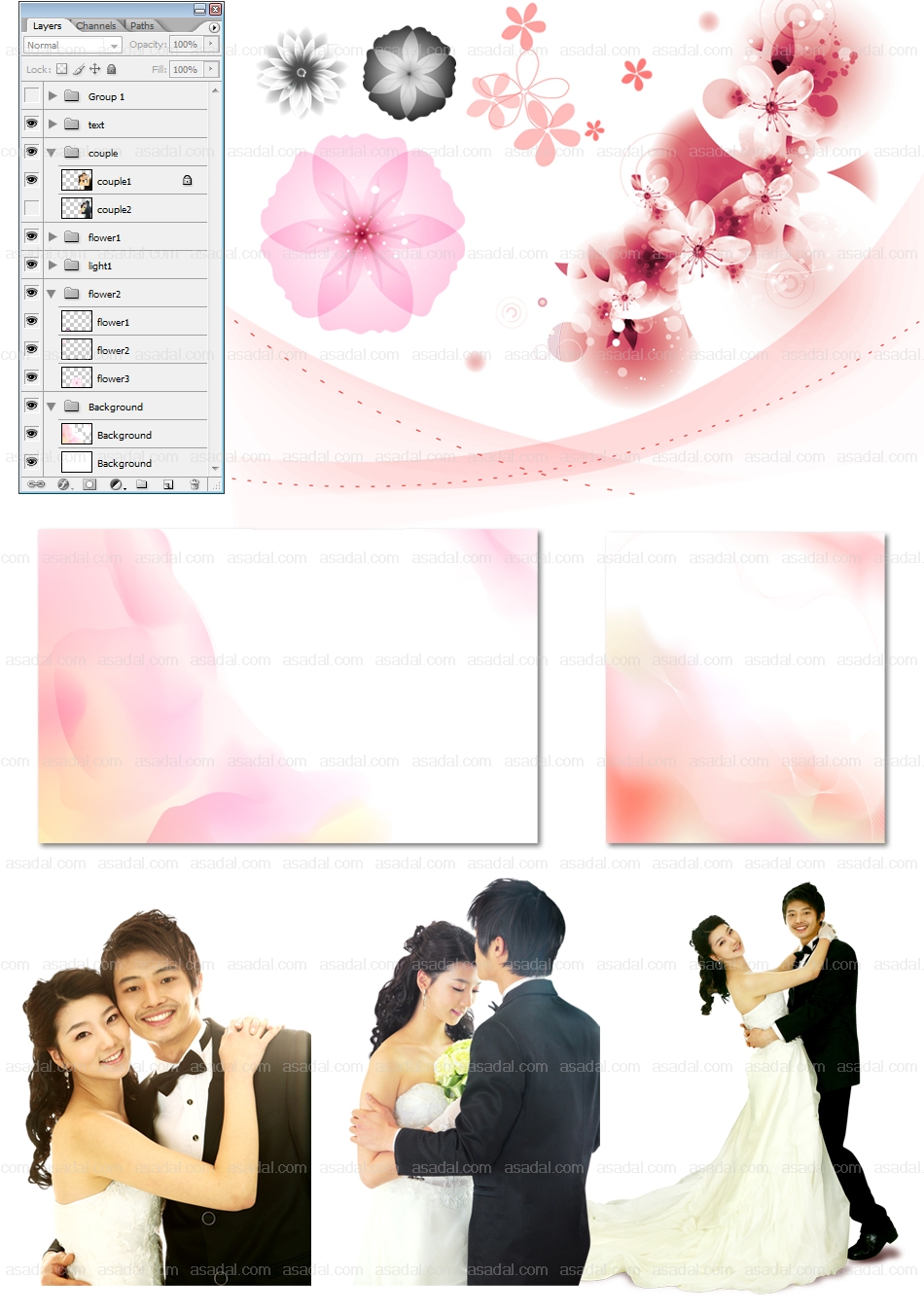Create a new layer group
Screen dimensions: 924x1313
142,484
